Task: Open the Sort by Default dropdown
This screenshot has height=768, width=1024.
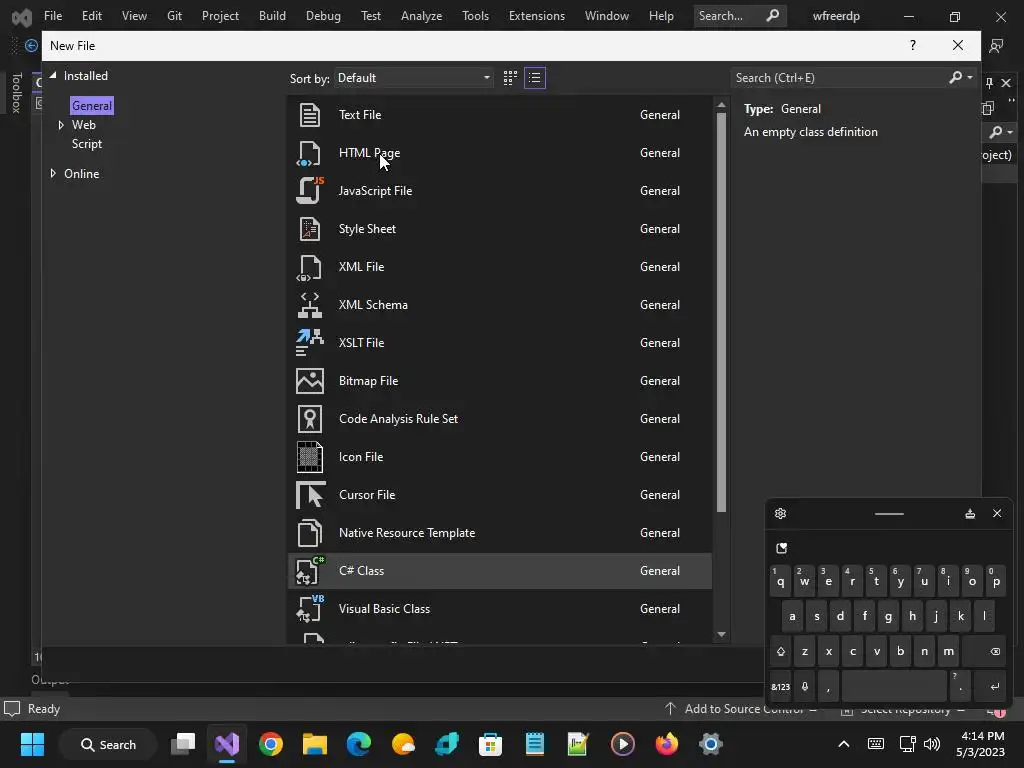Action: click(414, 78)
